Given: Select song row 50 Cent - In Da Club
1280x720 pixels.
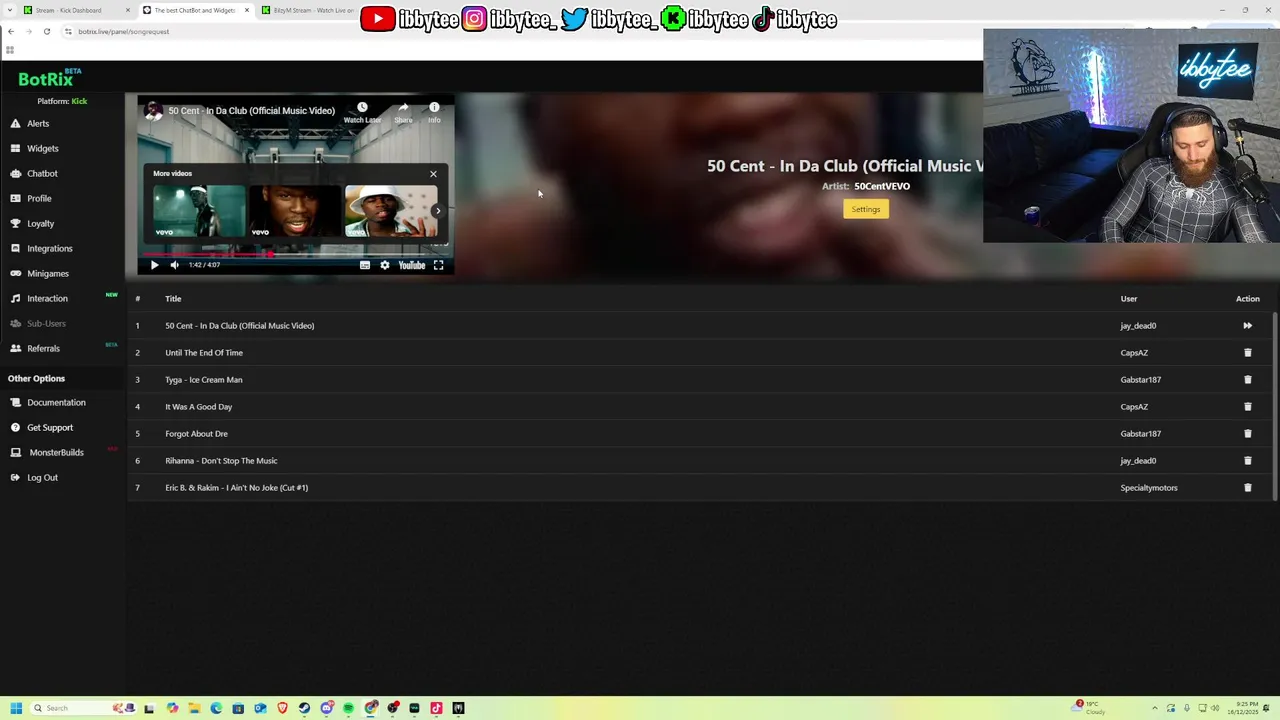Looking at the screenshot, I should (x=700, y=325).
